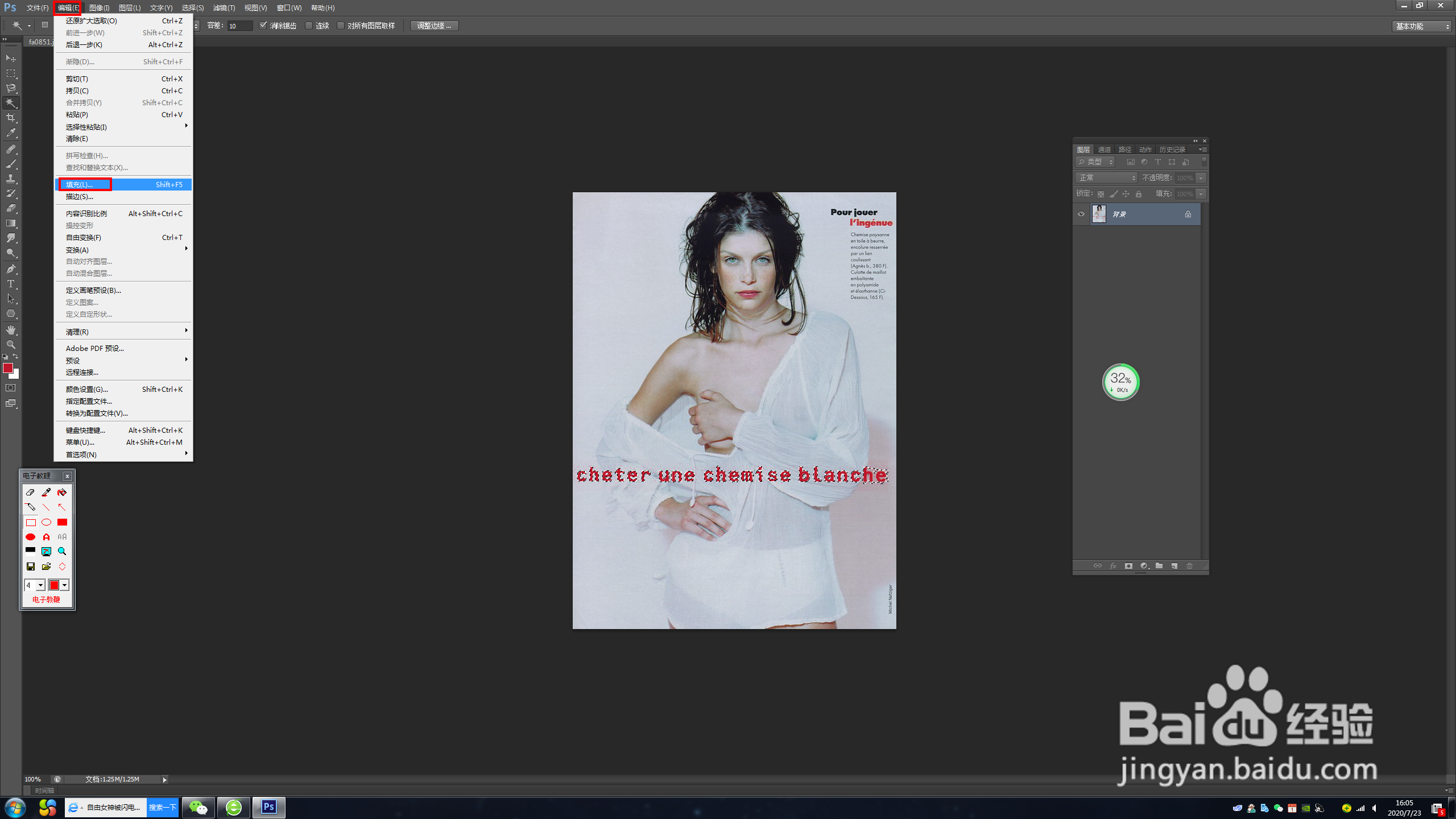Select the Eyedropper tool
This screenshot has height=819, width=1456.
(x=11, y=133)
